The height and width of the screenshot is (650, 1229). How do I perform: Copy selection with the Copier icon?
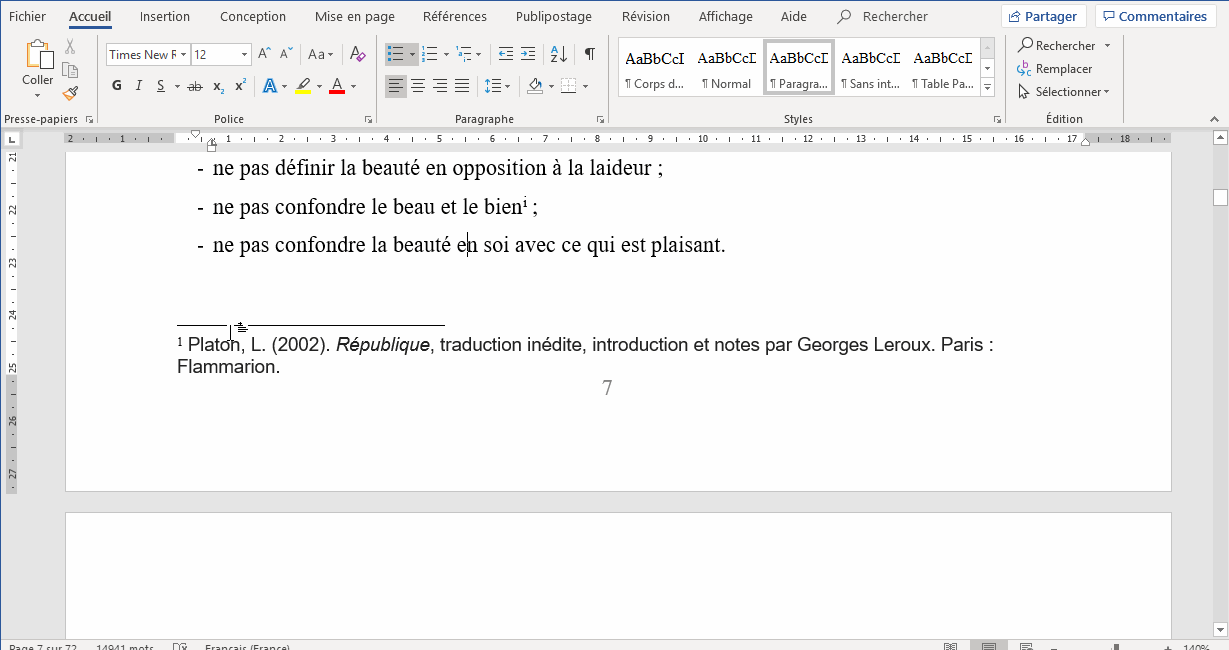coord(70,70)
